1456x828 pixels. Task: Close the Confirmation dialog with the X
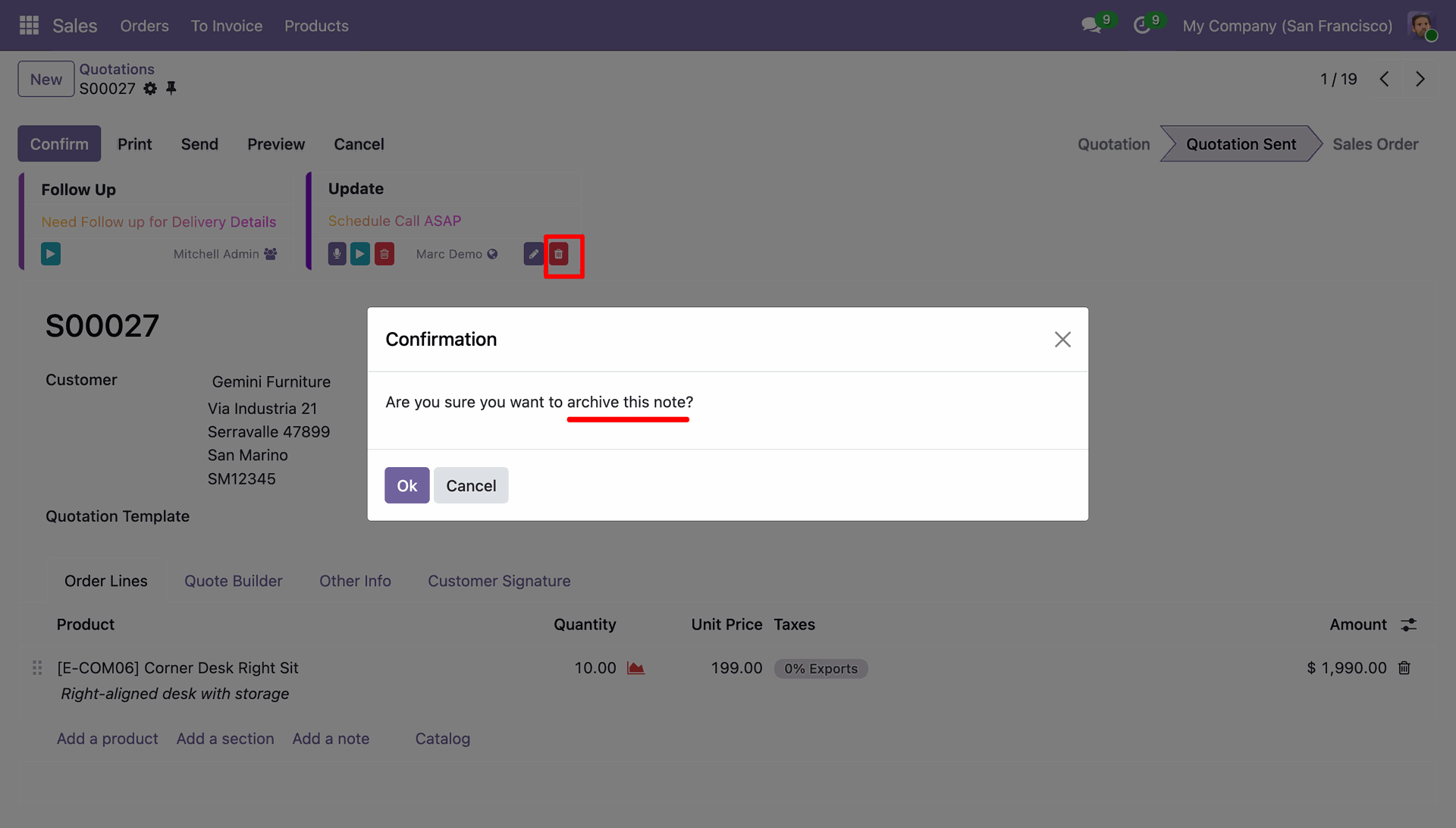click(1062, 339)
